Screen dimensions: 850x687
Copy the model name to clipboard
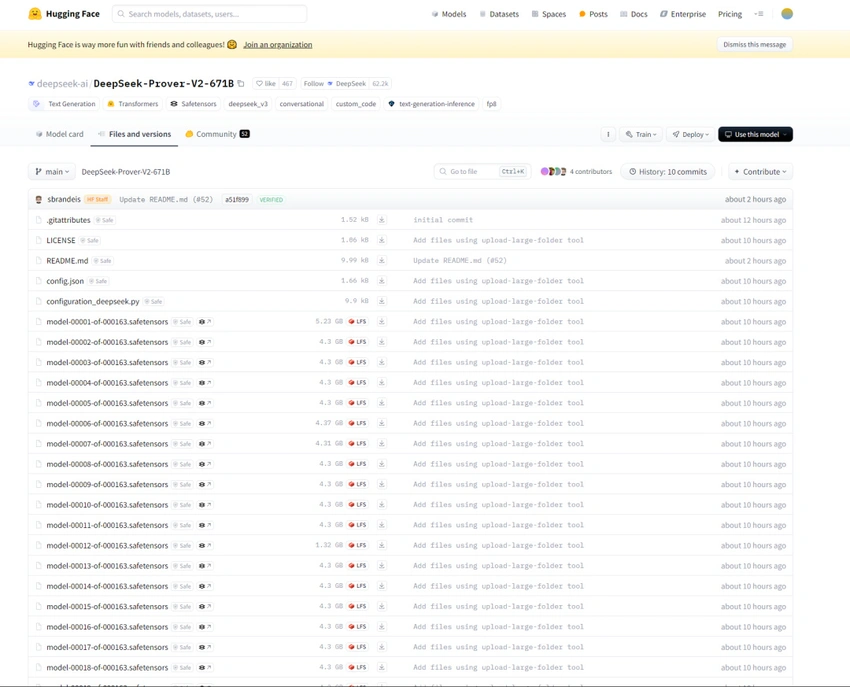point(239,83)
